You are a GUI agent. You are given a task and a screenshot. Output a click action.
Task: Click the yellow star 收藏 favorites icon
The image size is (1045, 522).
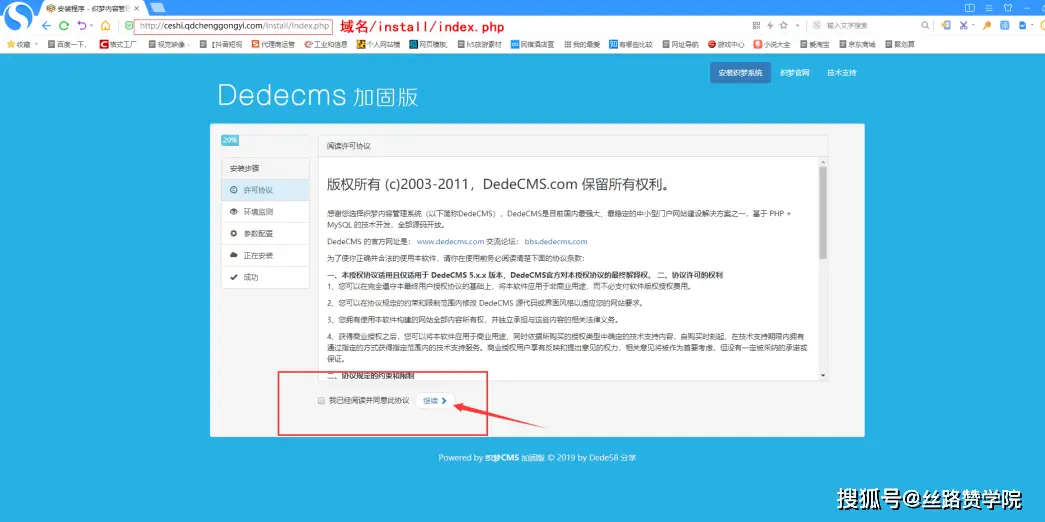tap(11, 45)
